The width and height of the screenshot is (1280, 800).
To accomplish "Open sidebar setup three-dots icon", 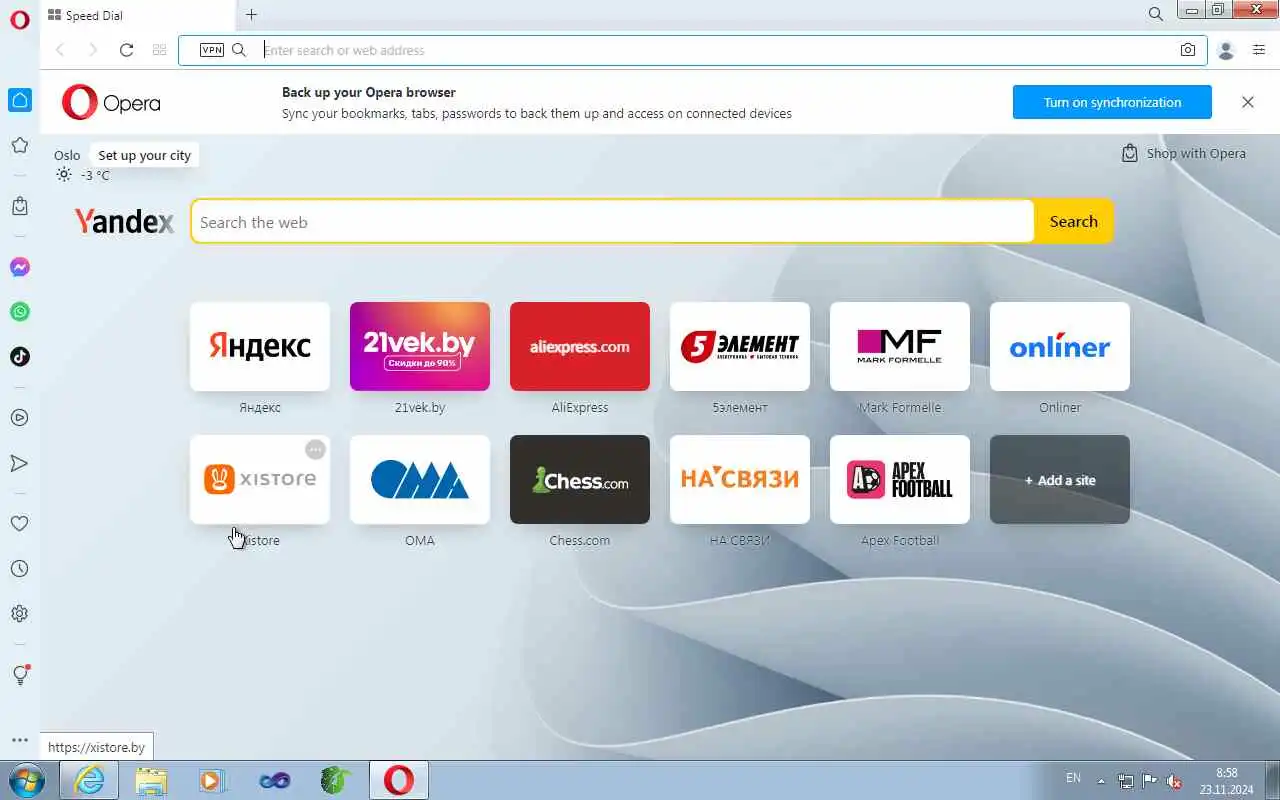I will [20, 741].
